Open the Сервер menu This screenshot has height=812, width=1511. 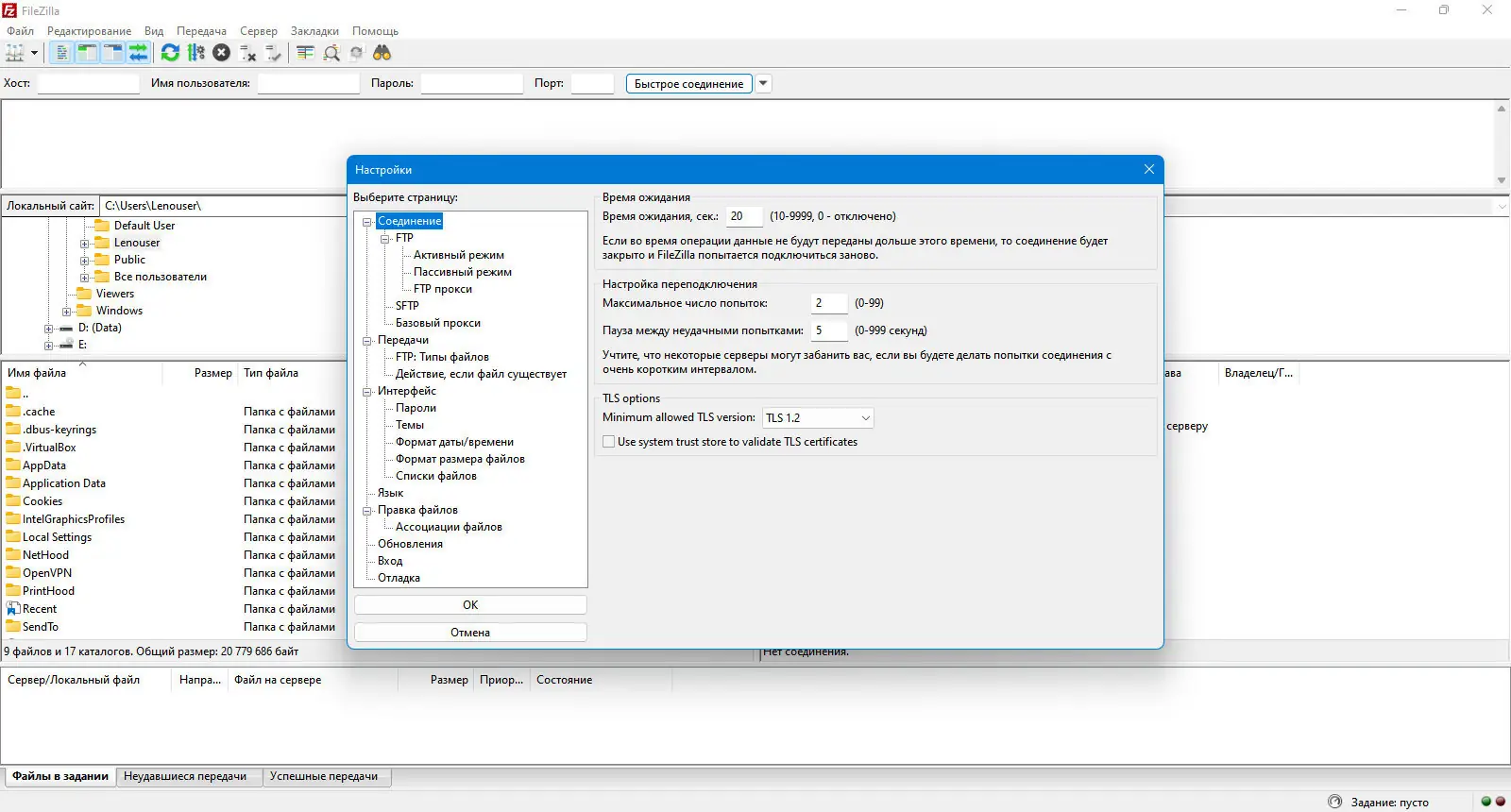pyautogui.click(x=259, y=31)
